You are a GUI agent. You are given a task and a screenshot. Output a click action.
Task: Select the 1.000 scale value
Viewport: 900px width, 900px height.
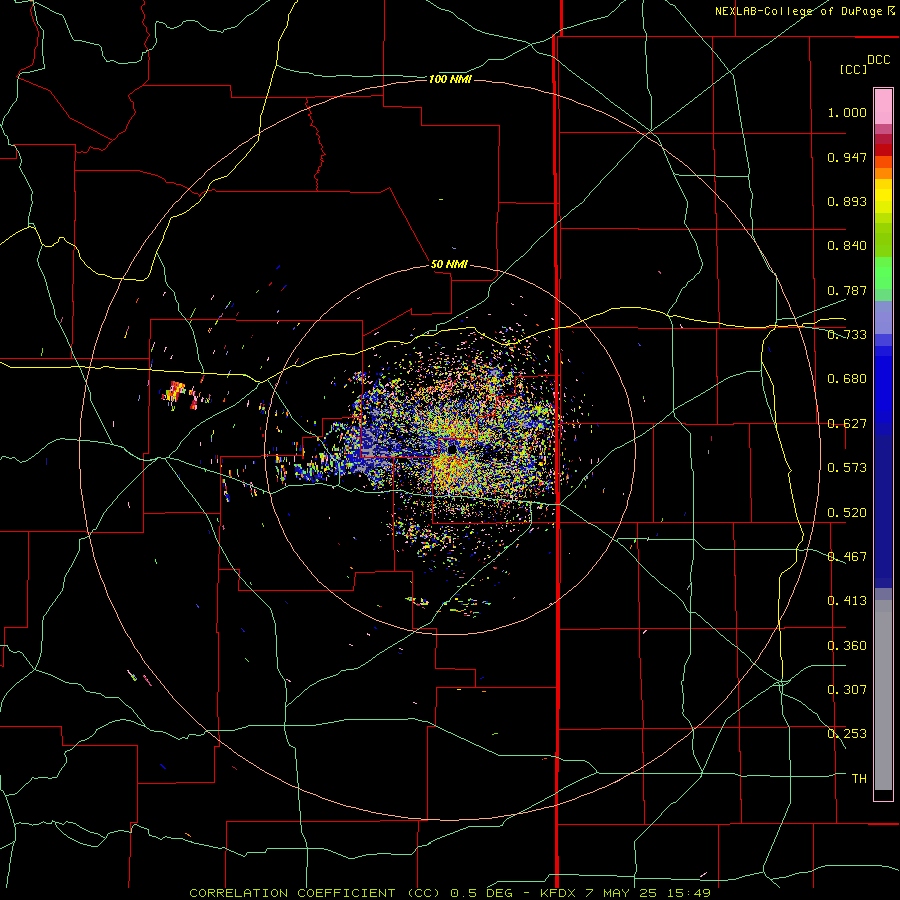click(847, 112)
